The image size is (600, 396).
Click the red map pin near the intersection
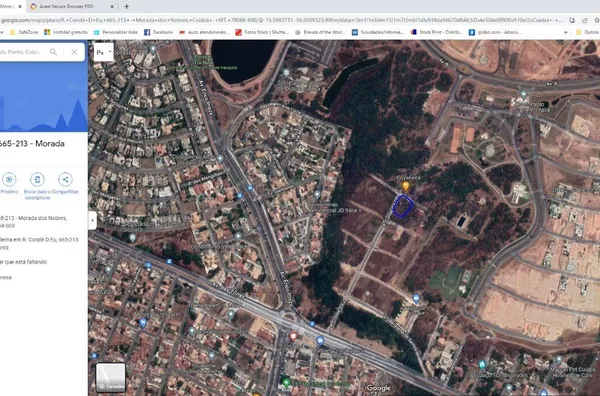point(293,337)
